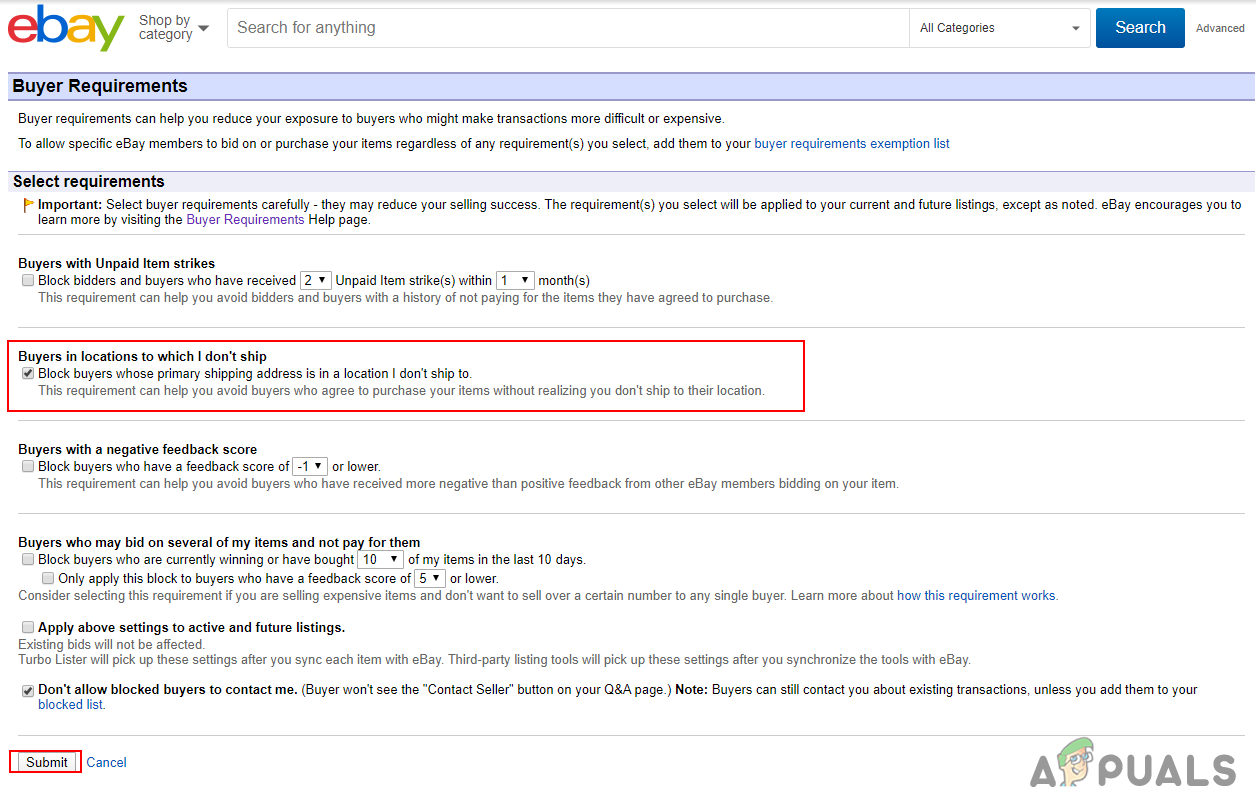Open the Shop by category menu
This screenshot has height=806, width=1256.
174,27
